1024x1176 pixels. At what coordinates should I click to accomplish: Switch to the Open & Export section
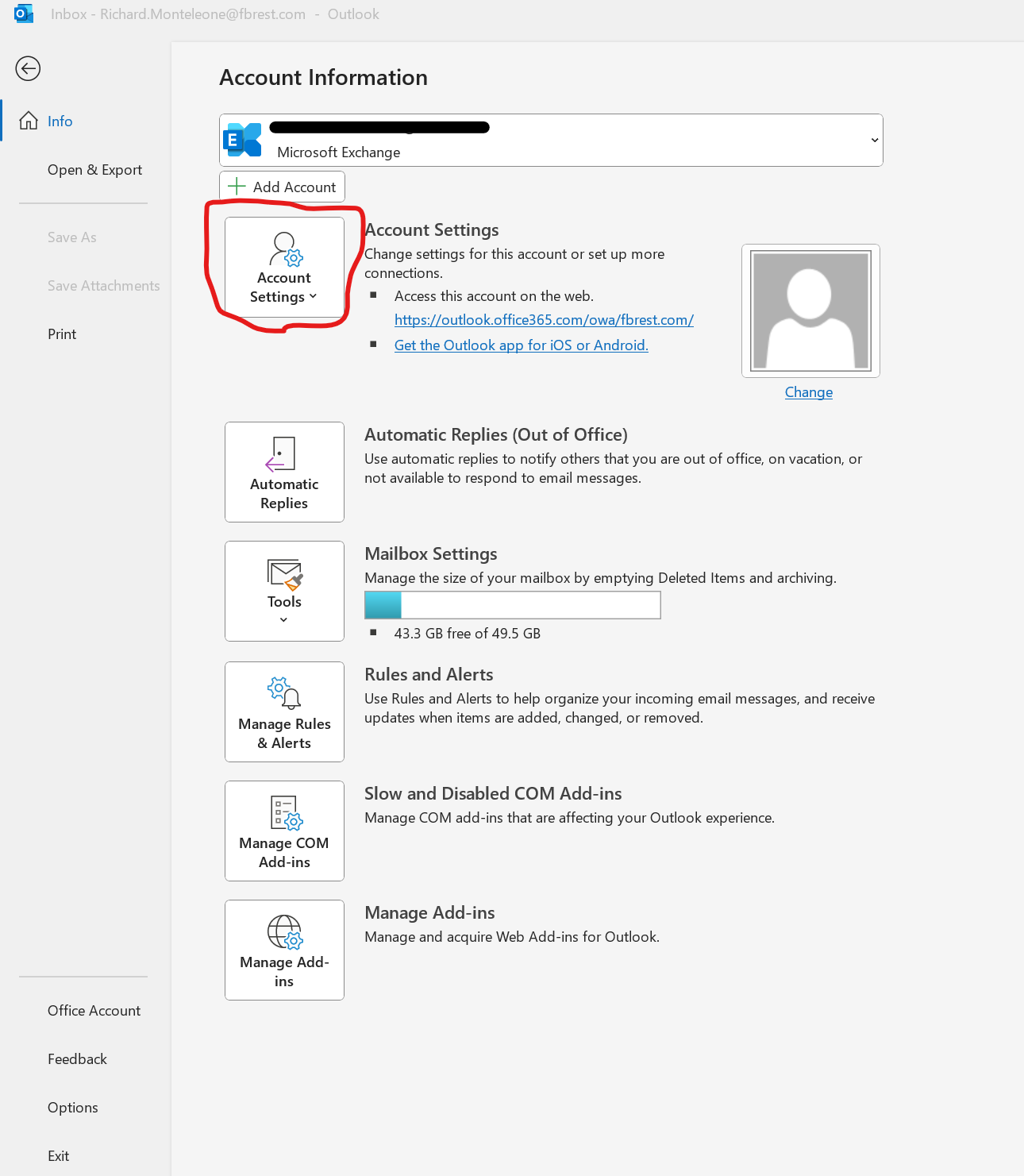[x=94, y=170]
